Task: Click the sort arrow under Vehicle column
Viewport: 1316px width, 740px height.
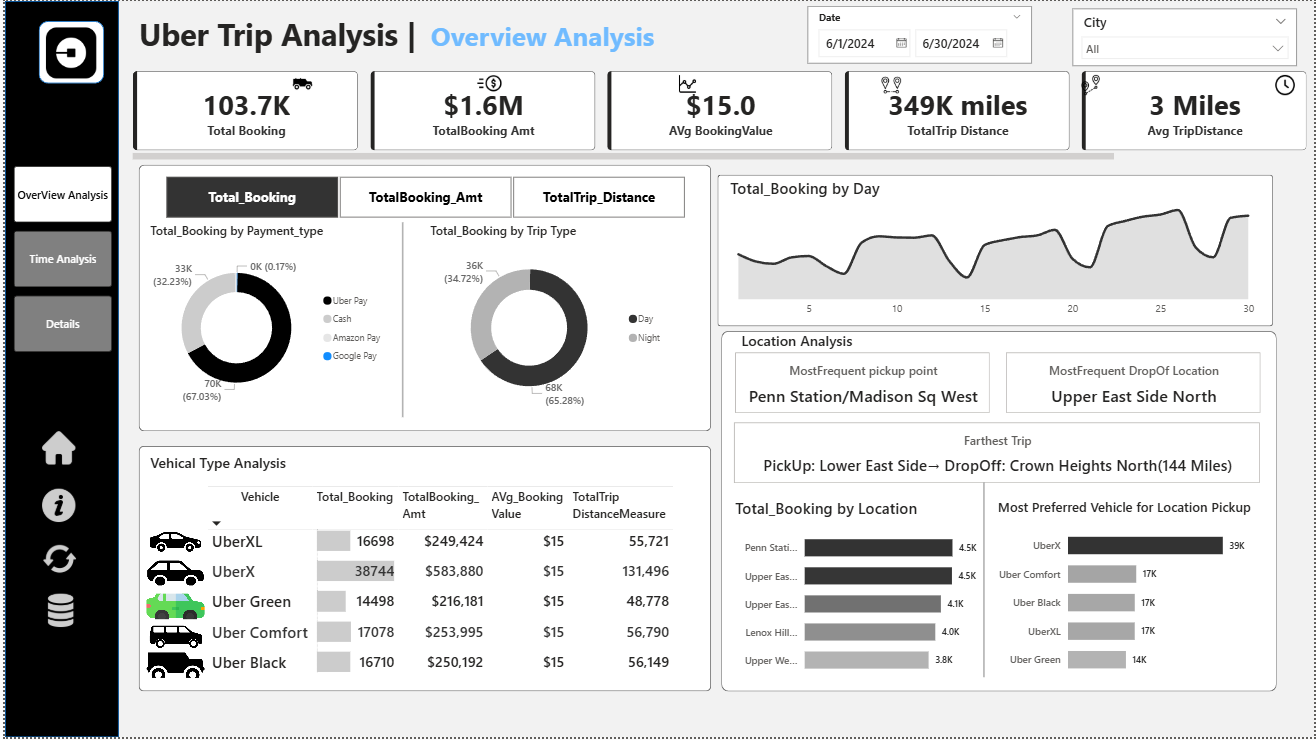Action: pyautogui.click(x=216, y=523)
